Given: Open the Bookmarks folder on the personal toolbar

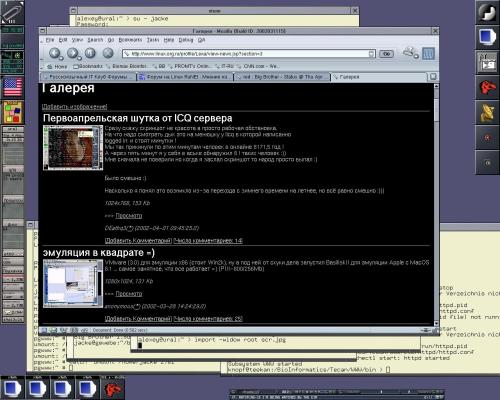Looking at the screenshot, I should pos(88,66).
